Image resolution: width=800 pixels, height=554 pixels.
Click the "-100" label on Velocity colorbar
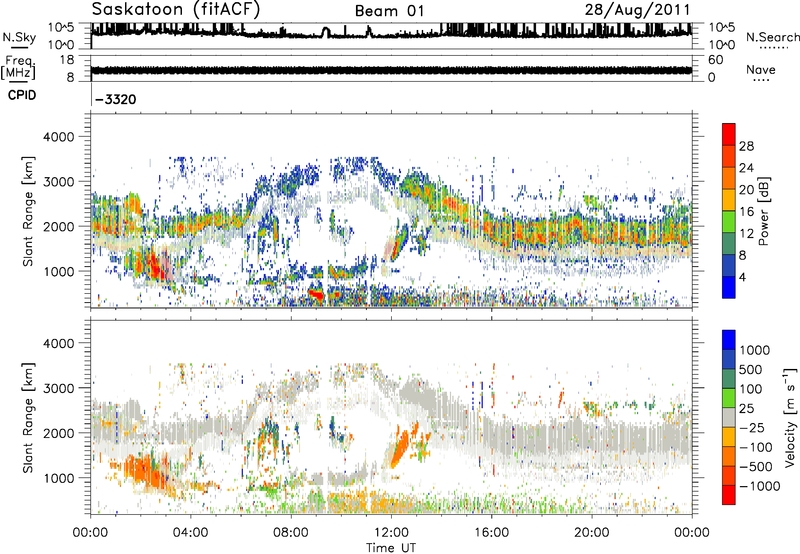(755, 447)
